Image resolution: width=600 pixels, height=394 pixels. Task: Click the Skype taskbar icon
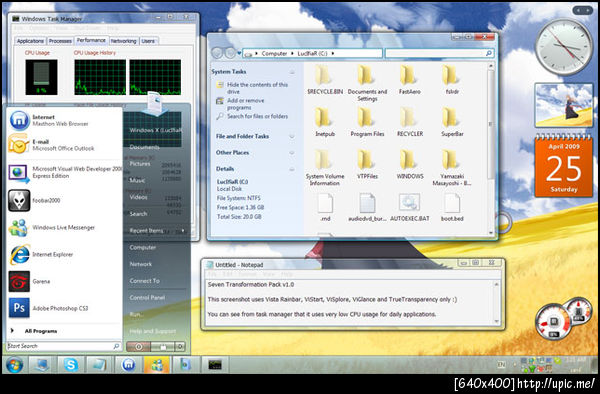71,365
